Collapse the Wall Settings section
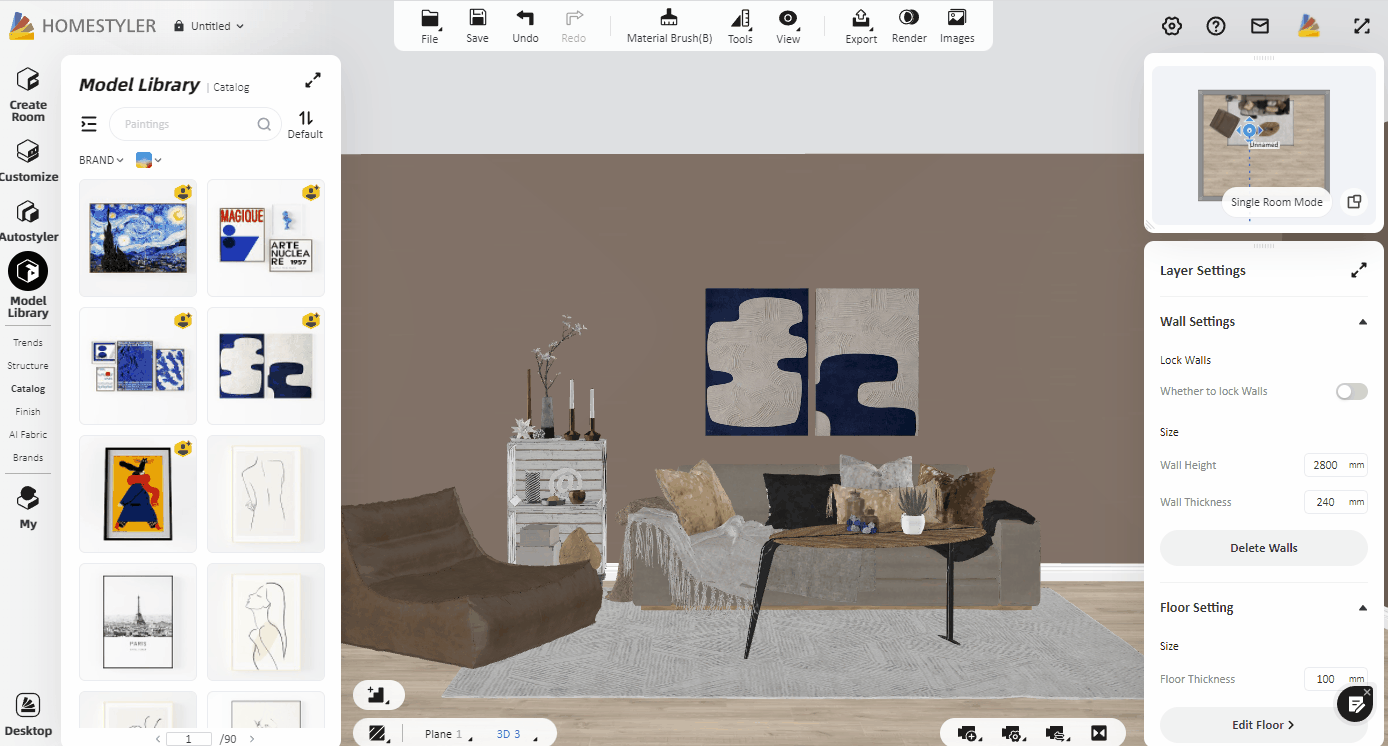Screen dimensions: 1388x746 coord(1362,322)
